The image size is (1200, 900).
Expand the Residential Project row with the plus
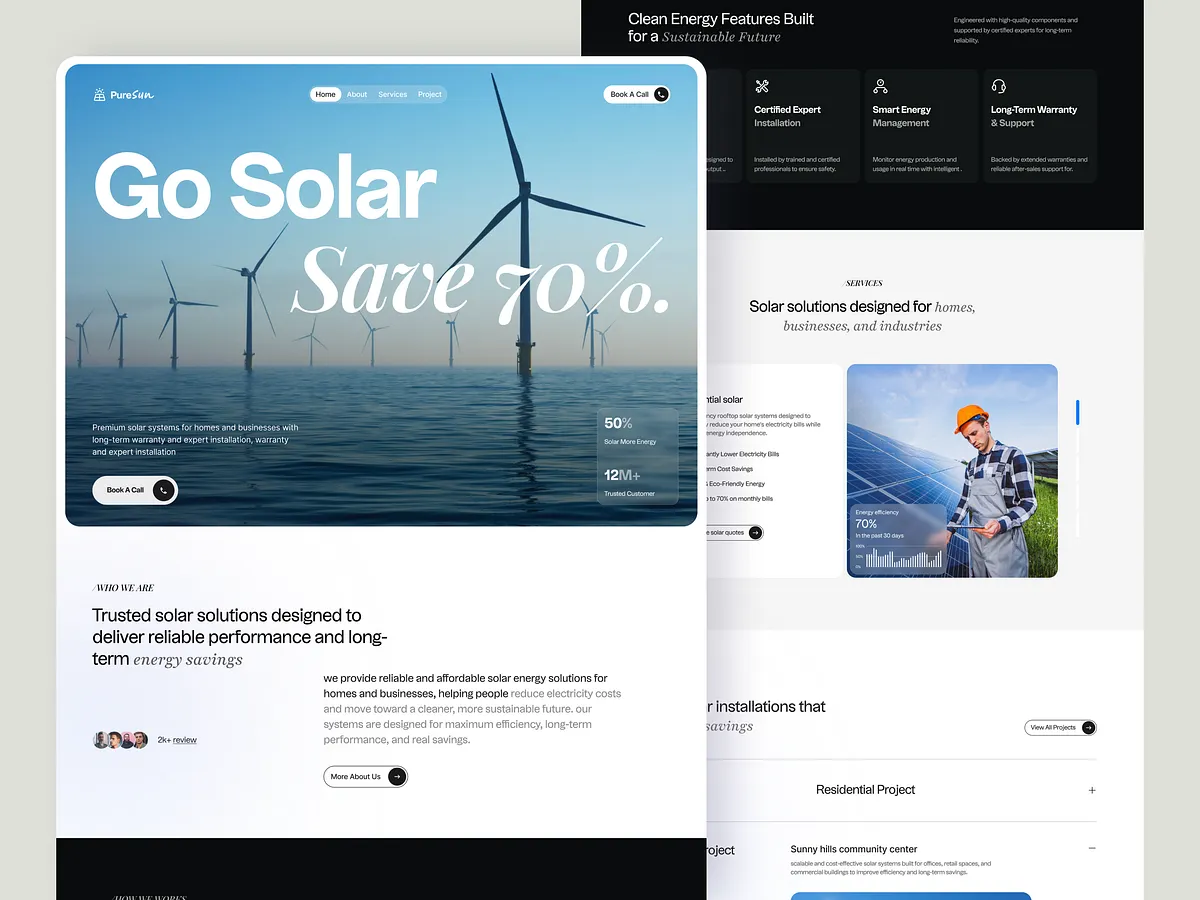pyautogui.click(x=1092, y=790)
